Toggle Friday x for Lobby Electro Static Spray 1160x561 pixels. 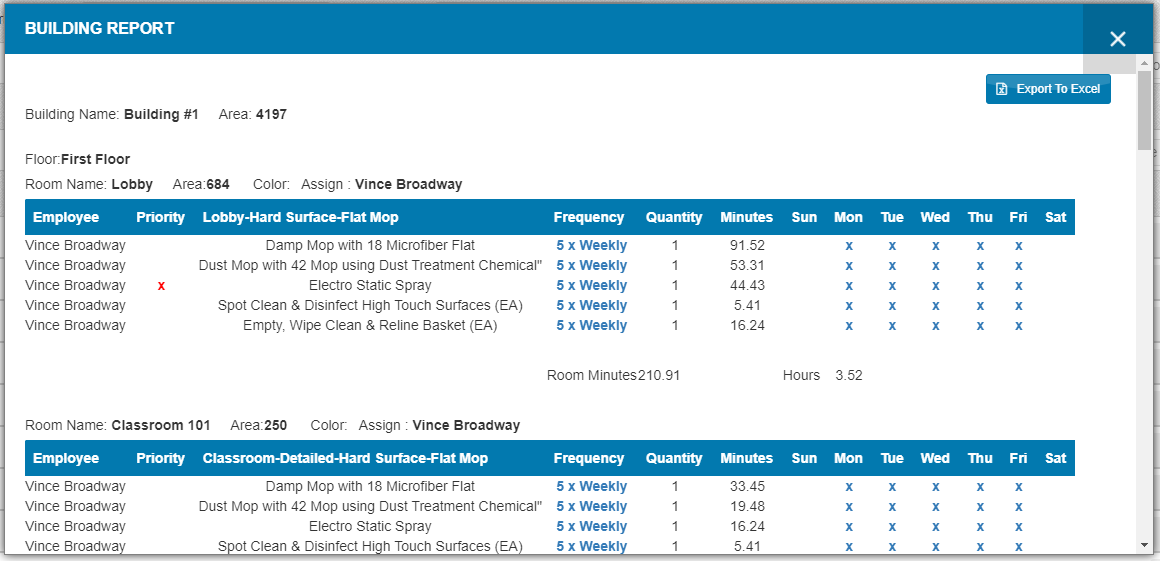point(1018,286)
